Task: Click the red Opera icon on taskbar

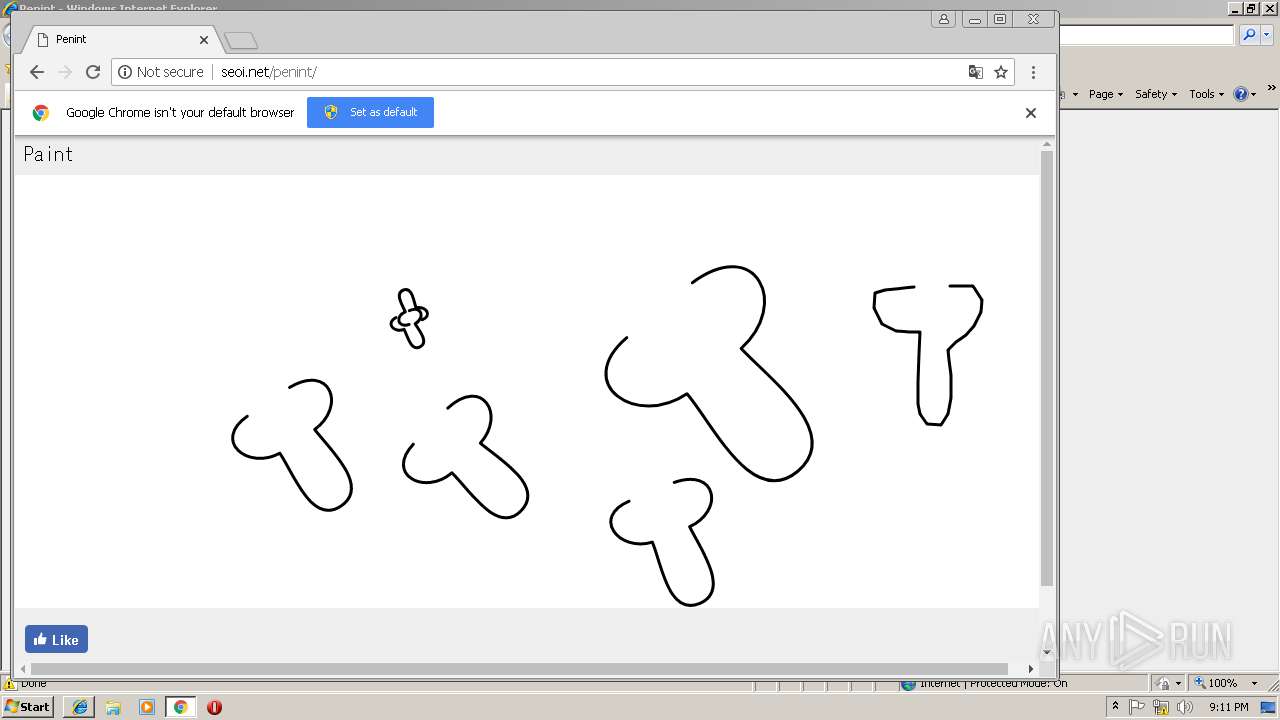Action: pos(214,707)
